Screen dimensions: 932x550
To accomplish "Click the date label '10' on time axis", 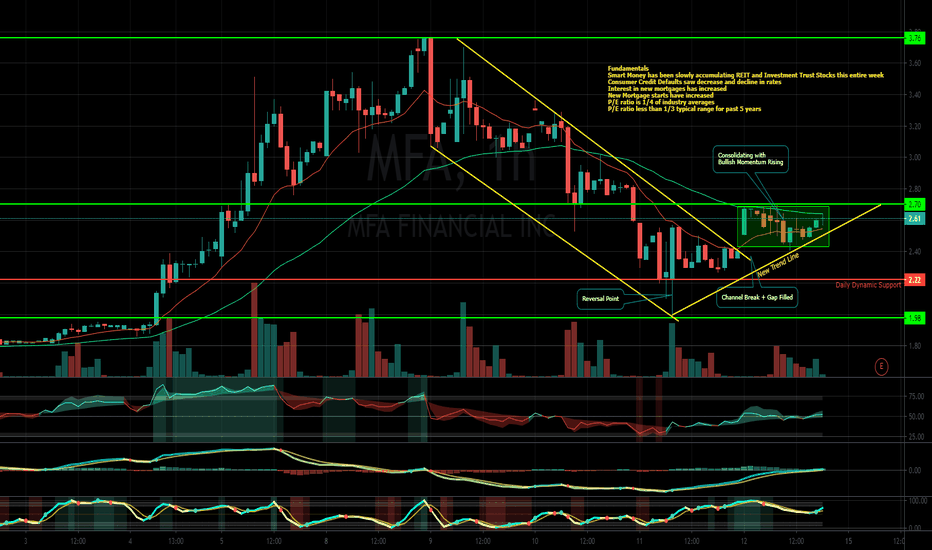I will coord(535,541).
